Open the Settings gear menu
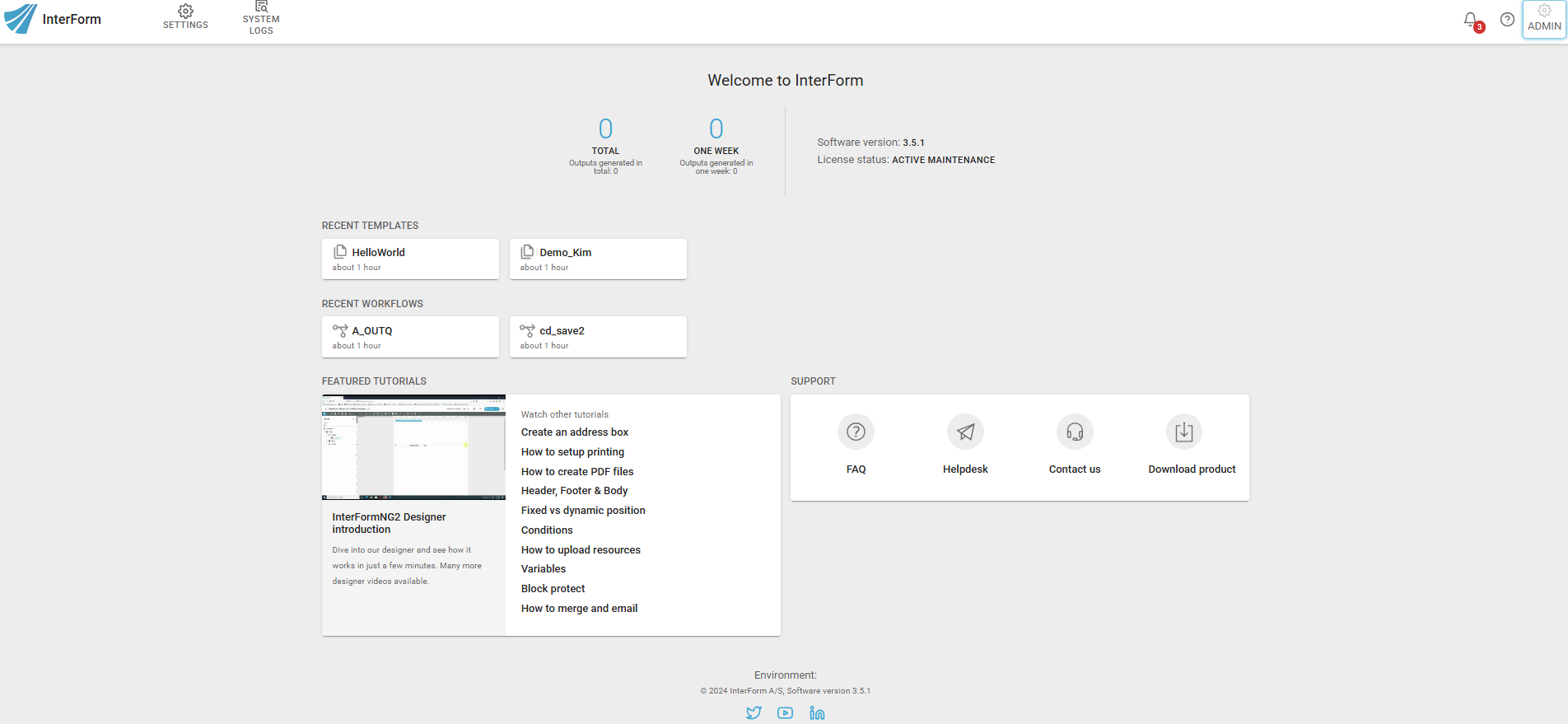Viewport: 1568px width, 724px height. coord(185,17)
